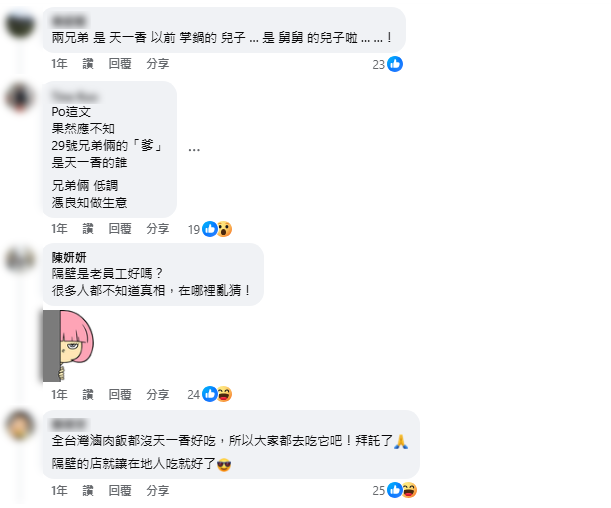Click the avatar of the 滷肉飯 commenter

[x=20, y=425]
